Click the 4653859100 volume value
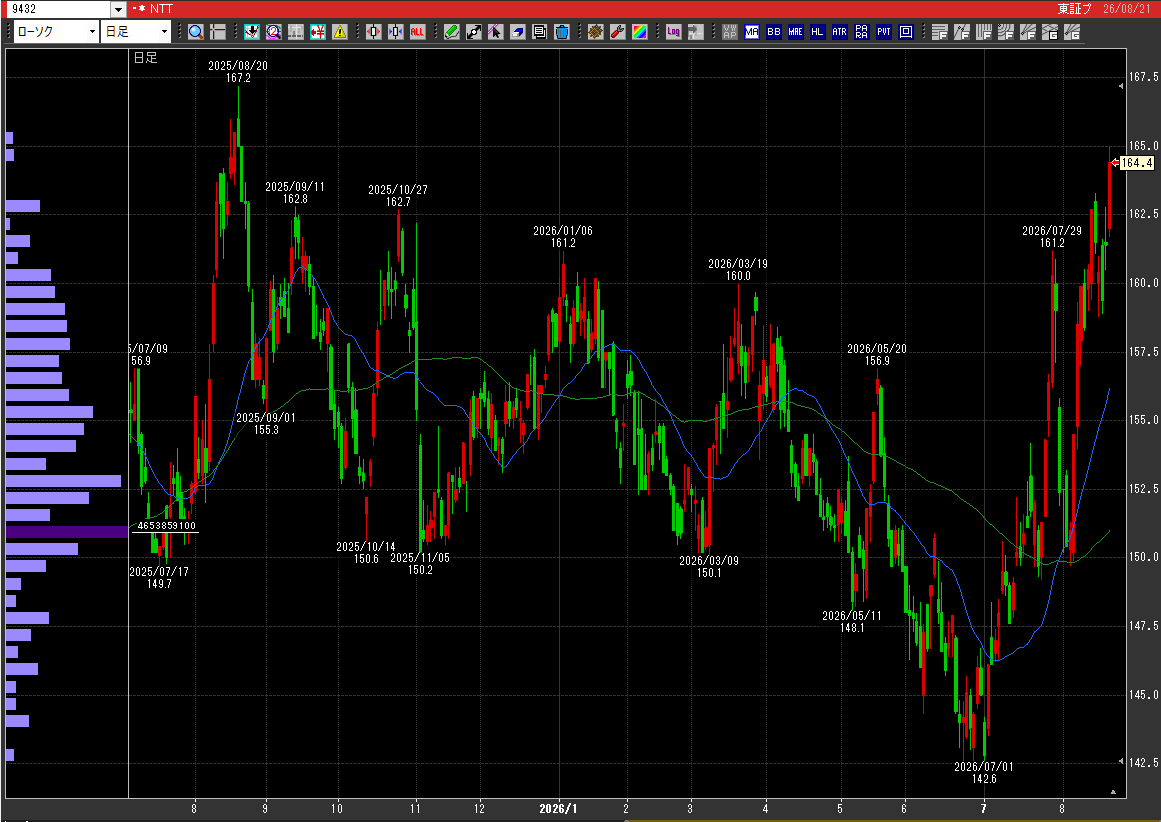 tap(167, 526)
